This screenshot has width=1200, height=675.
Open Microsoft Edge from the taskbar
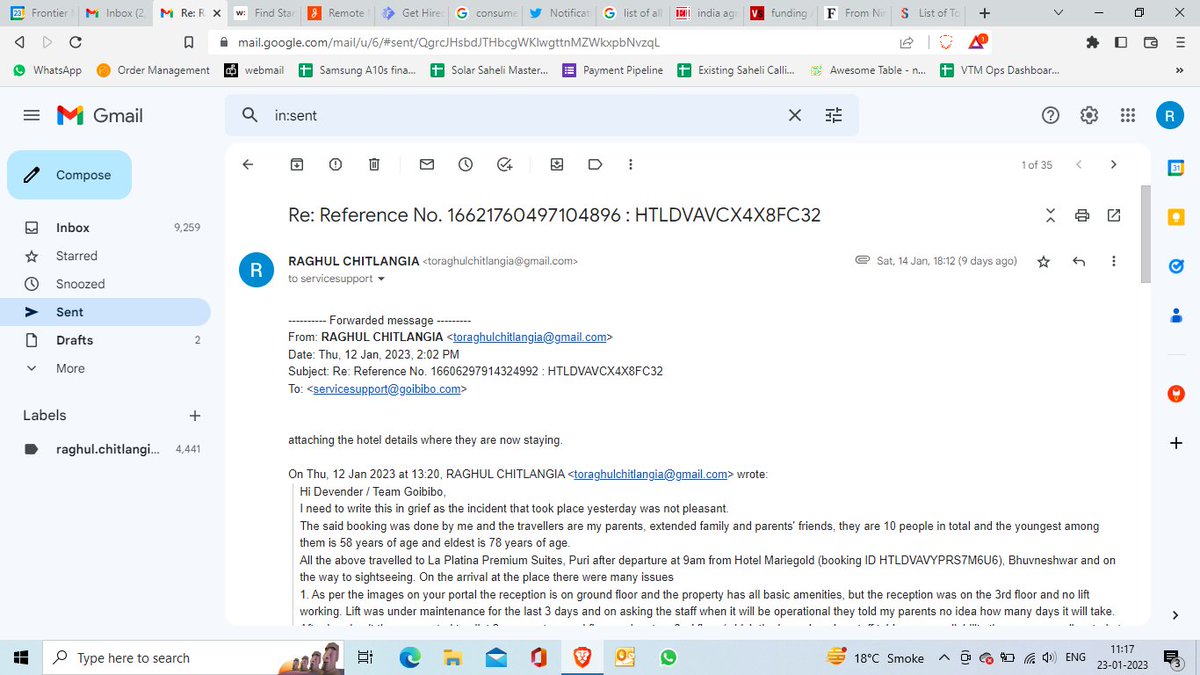click(x=411, y=657)
